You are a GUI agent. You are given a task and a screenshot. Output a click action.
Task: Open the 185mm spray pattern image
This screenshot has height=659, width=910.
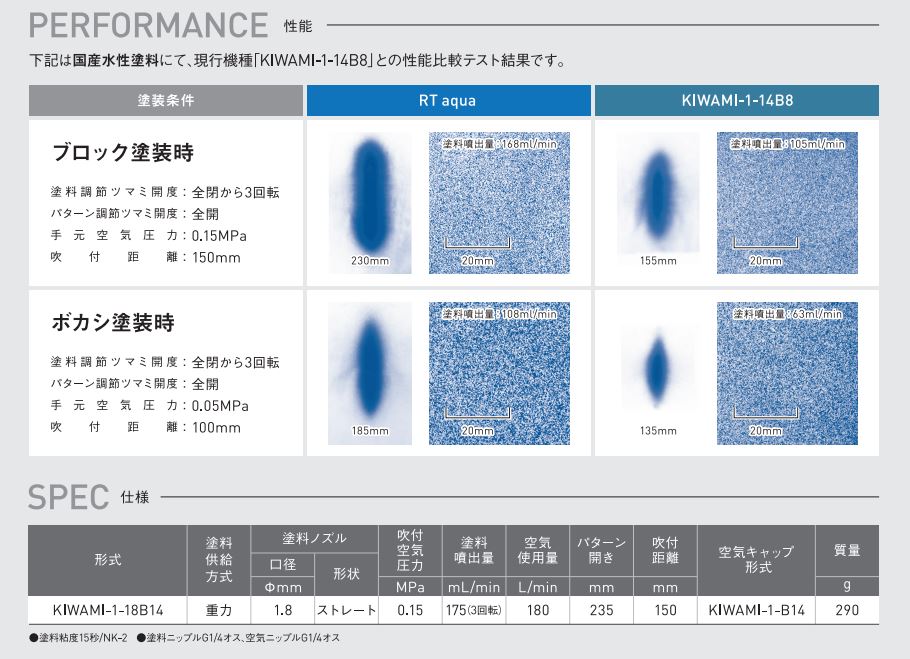click(370, 373)
